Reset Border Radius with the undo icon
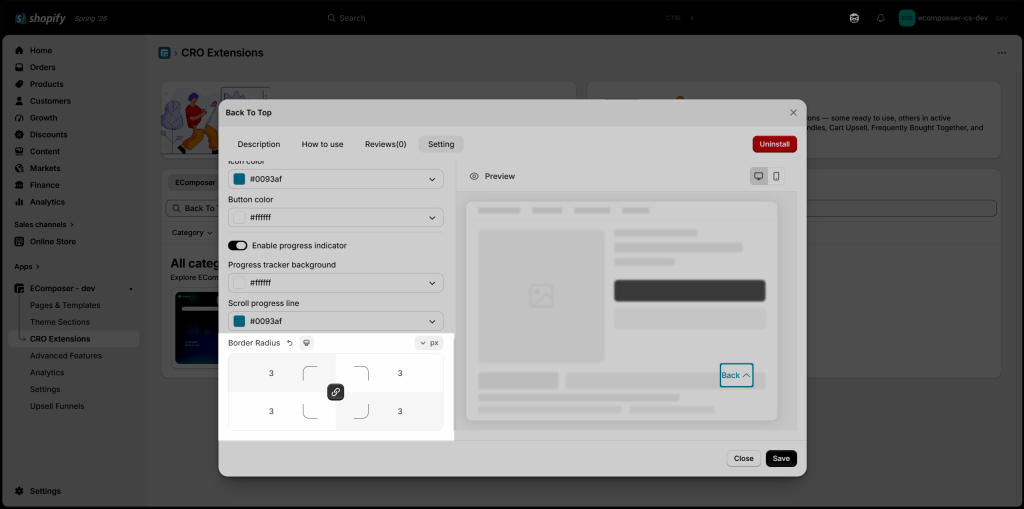The height and width of the screenshot is (509, 1024). point(290,343)
